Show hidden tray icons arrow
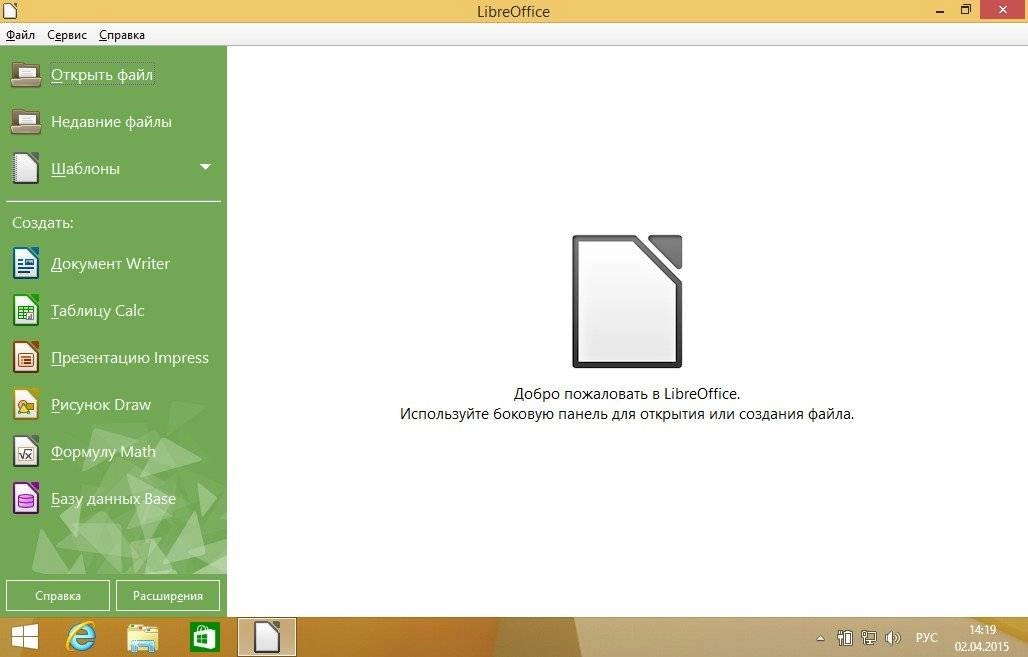Viewport: 1028px width, 657px height. 820,638
